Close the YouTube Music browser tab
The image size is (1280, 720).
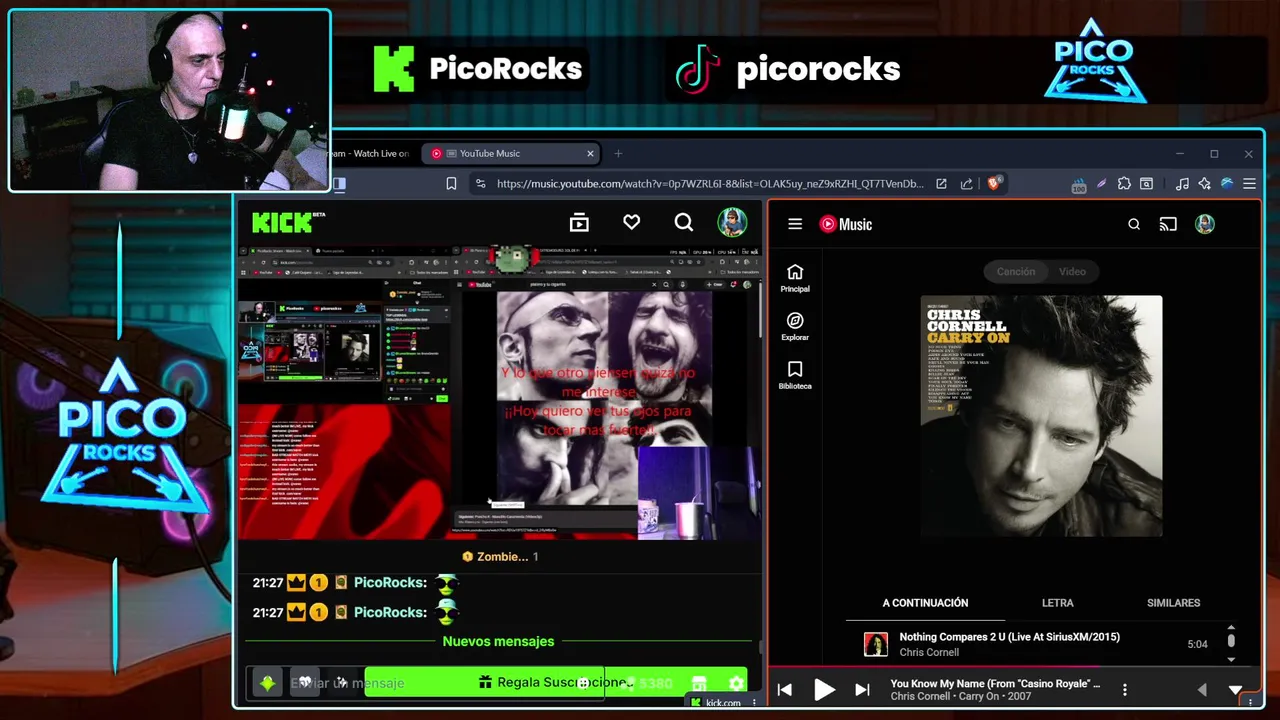[x=590, y=153]
